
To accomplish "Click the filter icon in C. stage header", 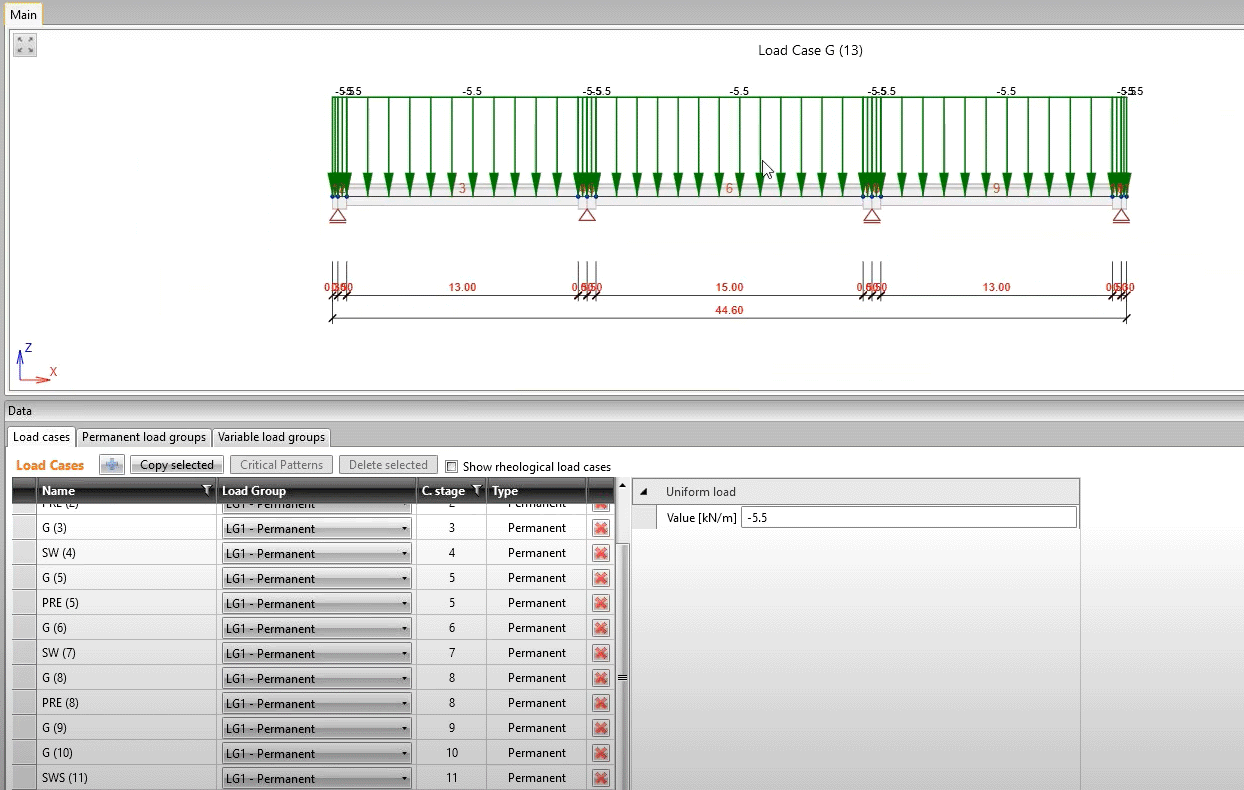I will [476, 490].
